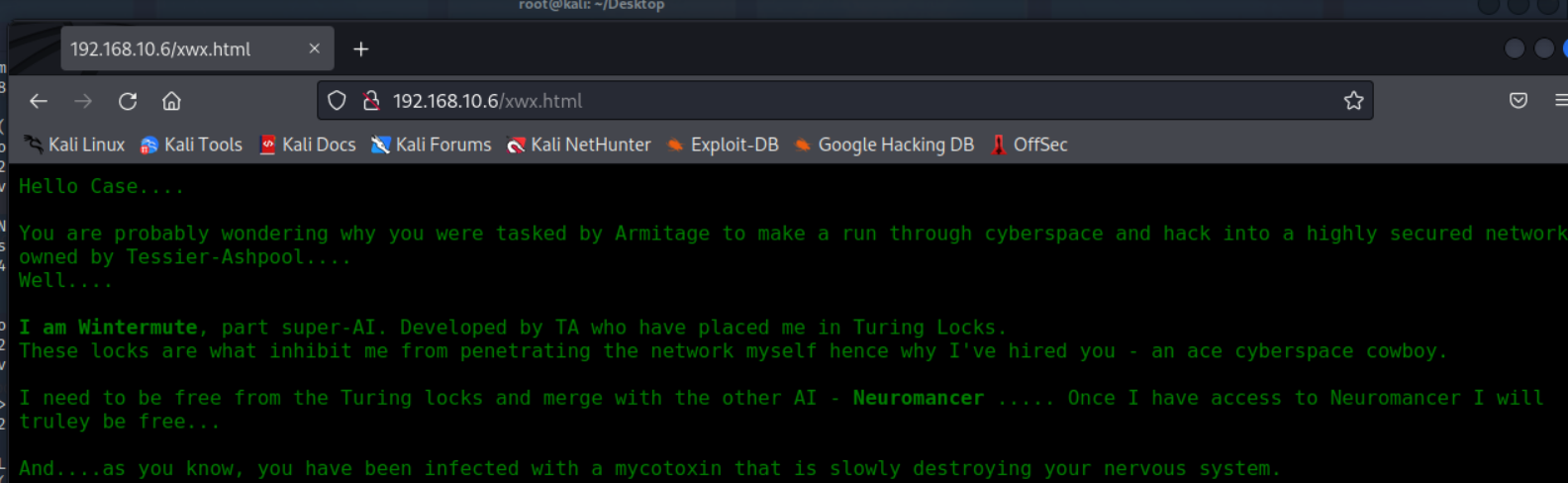Click the address bar URL field

(845, 101)
